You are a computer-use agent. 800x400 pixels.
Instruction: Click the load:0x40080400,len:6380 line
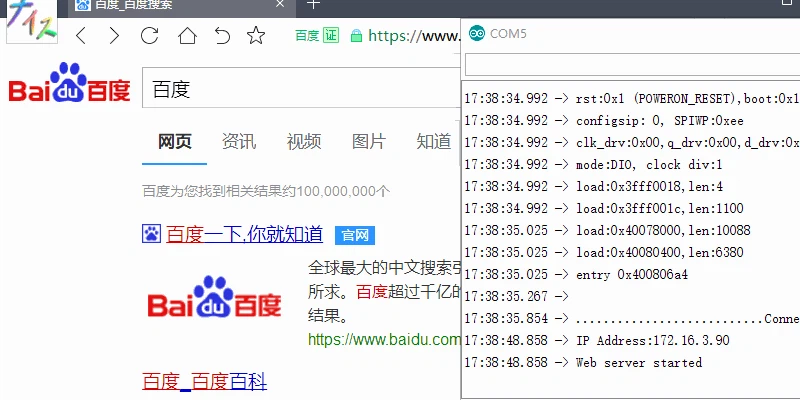click(604, 253)
